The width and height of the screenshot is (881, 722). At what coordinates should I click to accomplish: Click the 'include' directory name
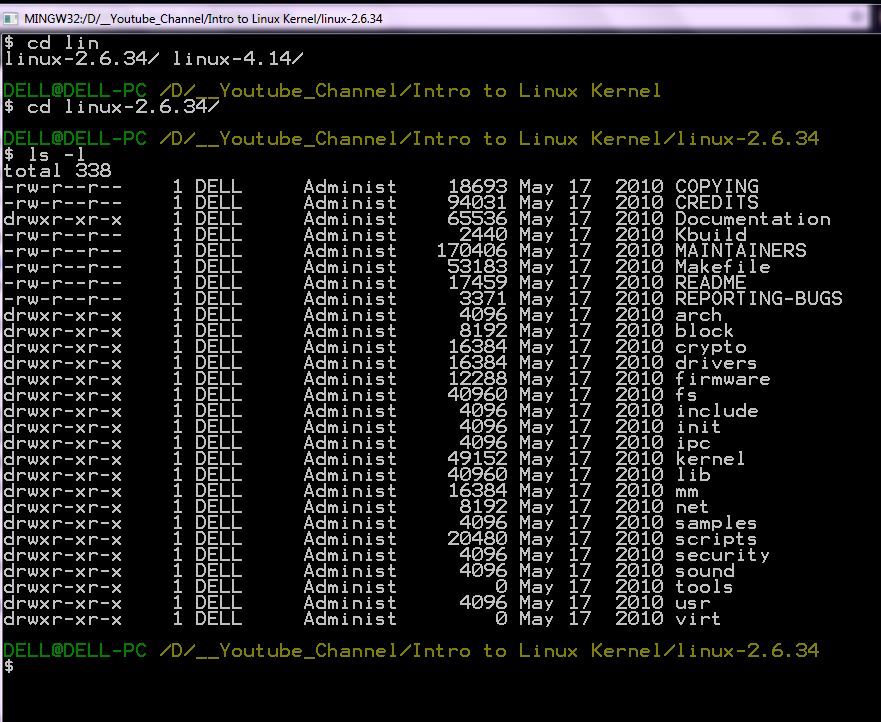pos(716,411)
